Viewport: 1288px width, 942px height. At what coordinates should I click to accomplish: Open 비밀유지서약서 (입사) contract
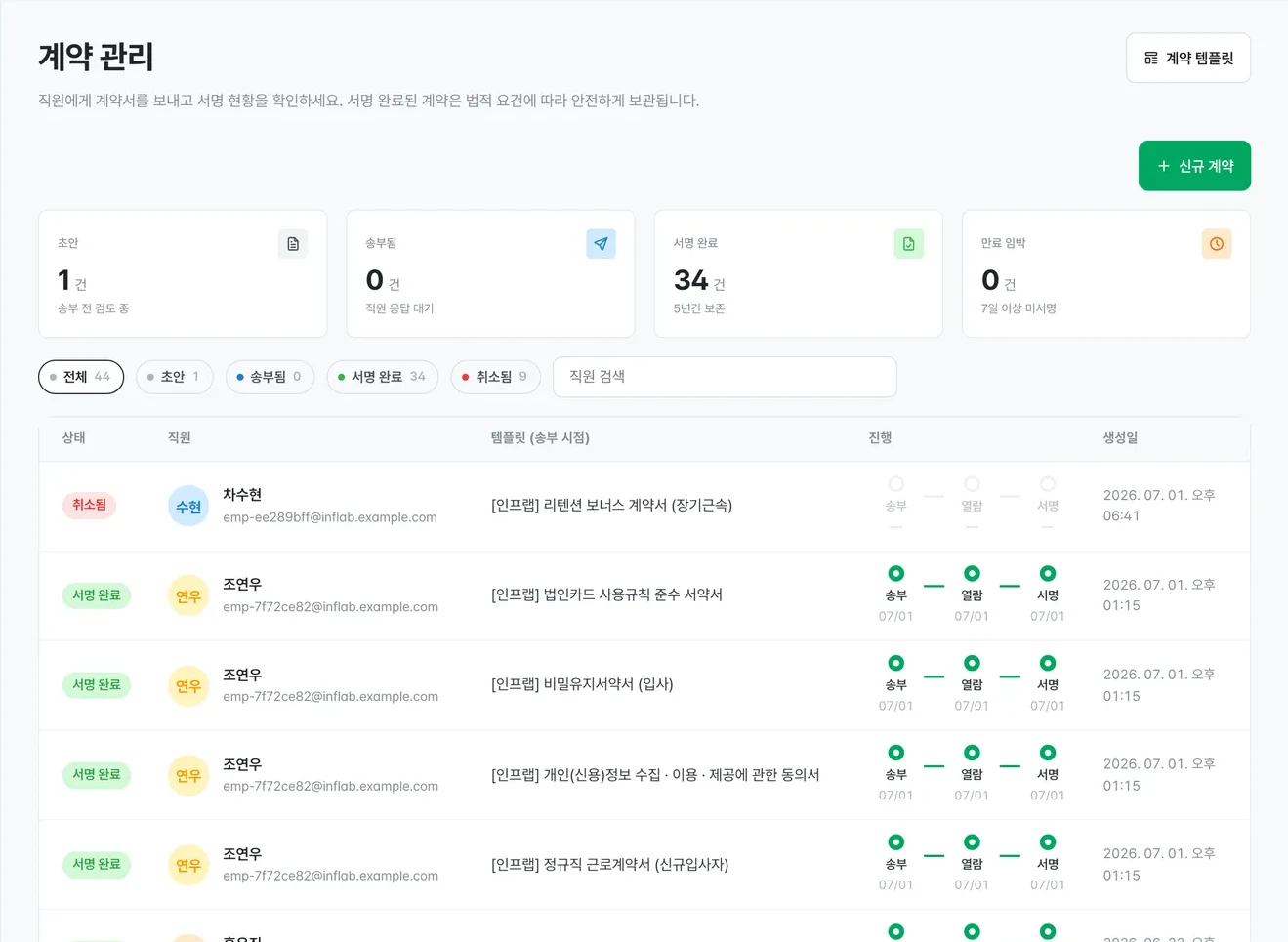582,684
